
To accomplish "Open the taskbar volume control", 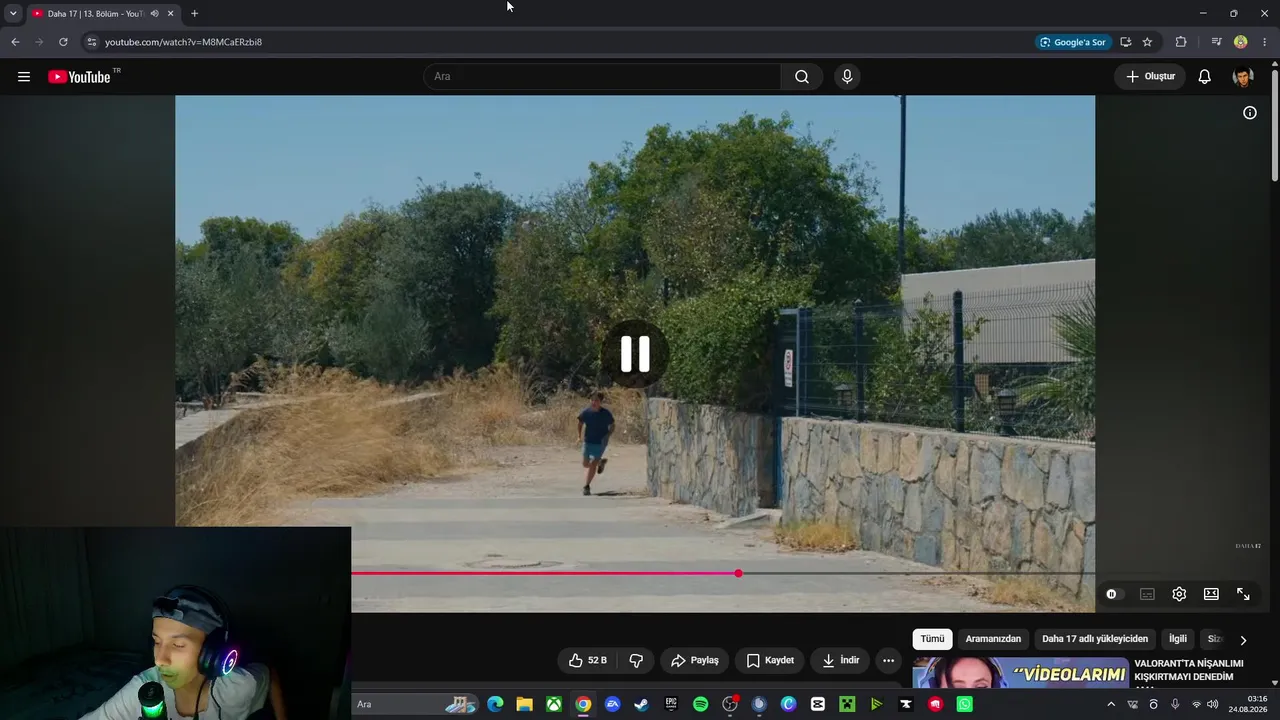I will tap(1213, 704).
